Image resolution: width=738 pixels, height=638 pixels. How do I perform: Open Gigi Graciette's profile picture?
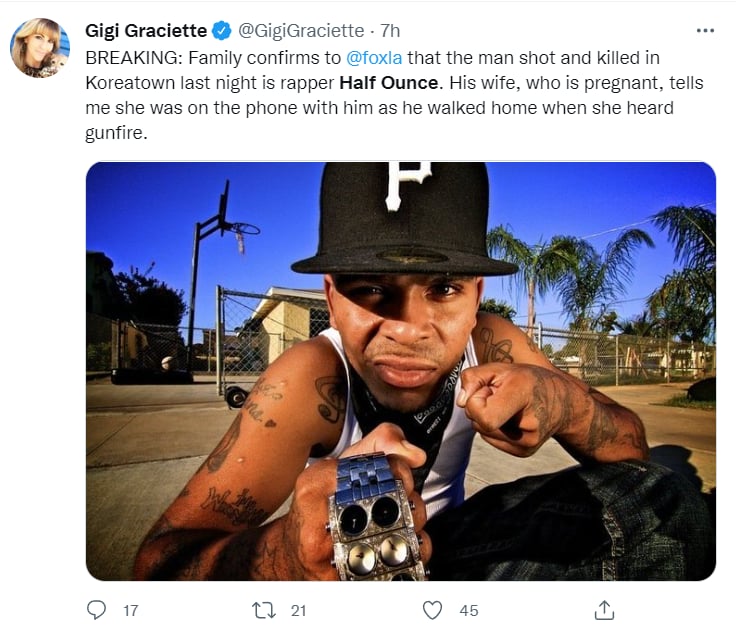[x=40, y=48]
